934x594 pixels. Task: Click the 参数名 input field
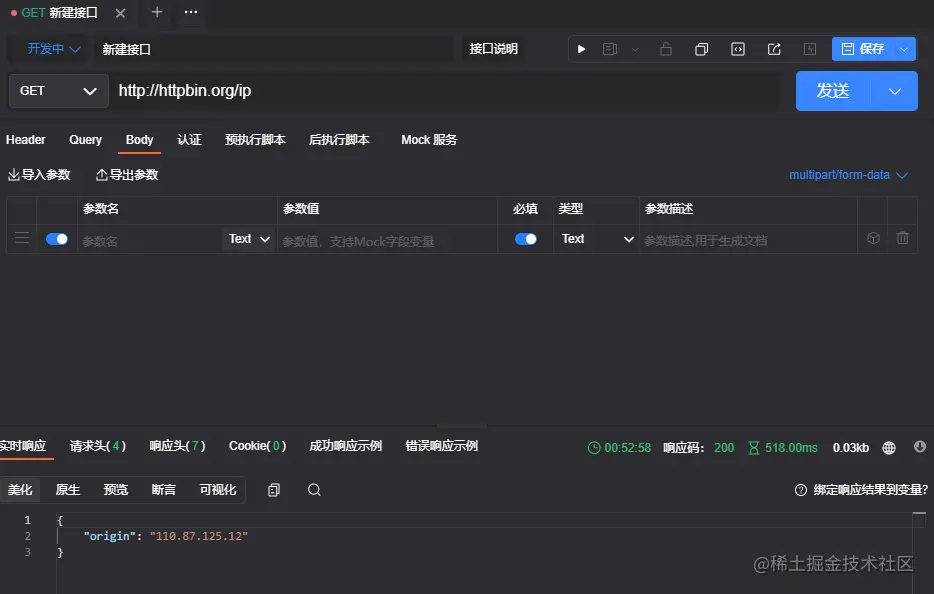149,240
